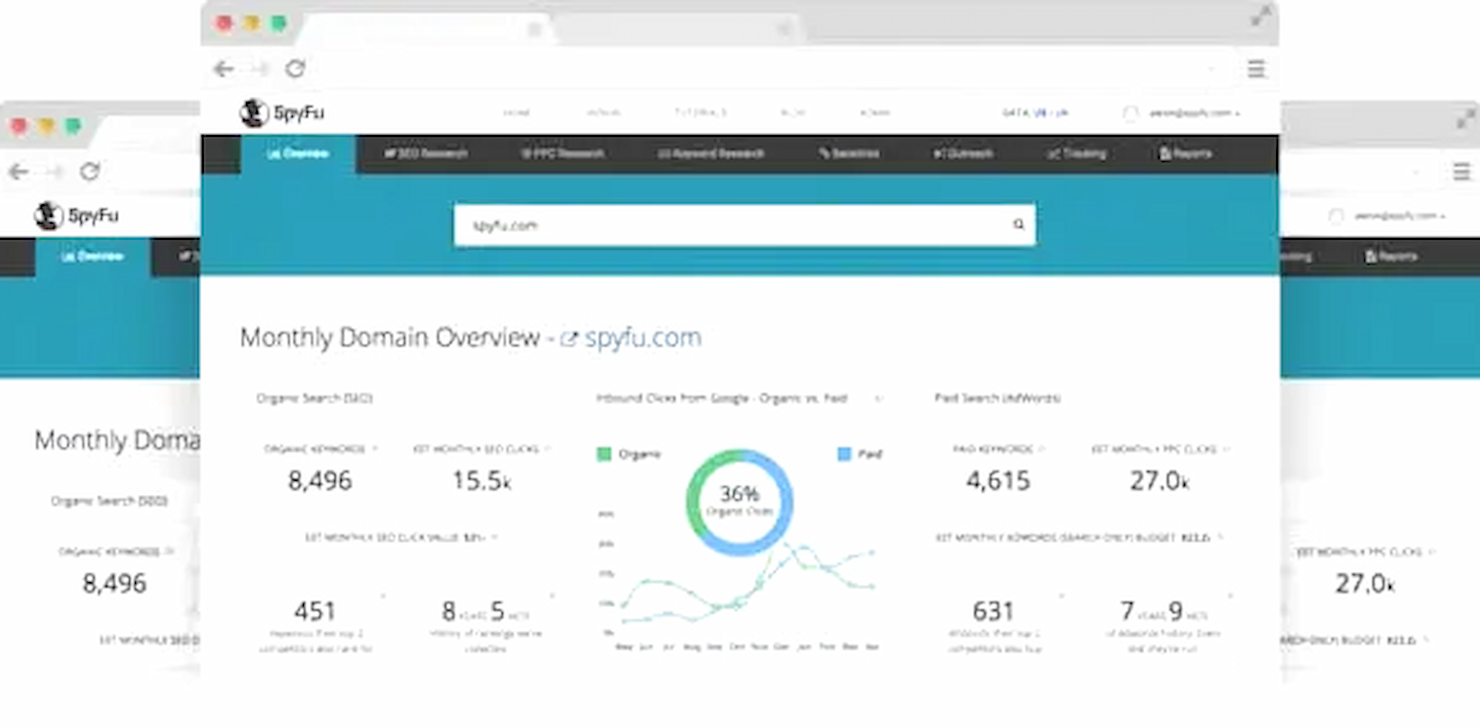Viewport: 1480px width, 727px height.
Task: Select the Overview tab in the front window
Action: click(x=298, y=154)
